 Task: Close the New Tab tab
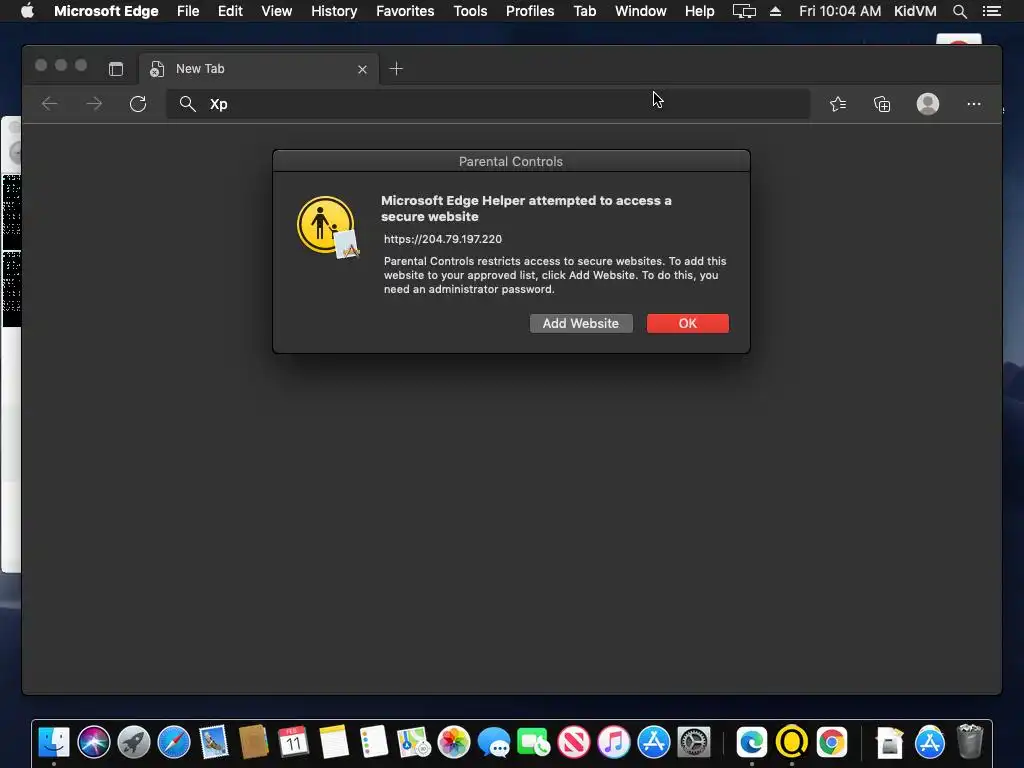click(x=362, y=69)
